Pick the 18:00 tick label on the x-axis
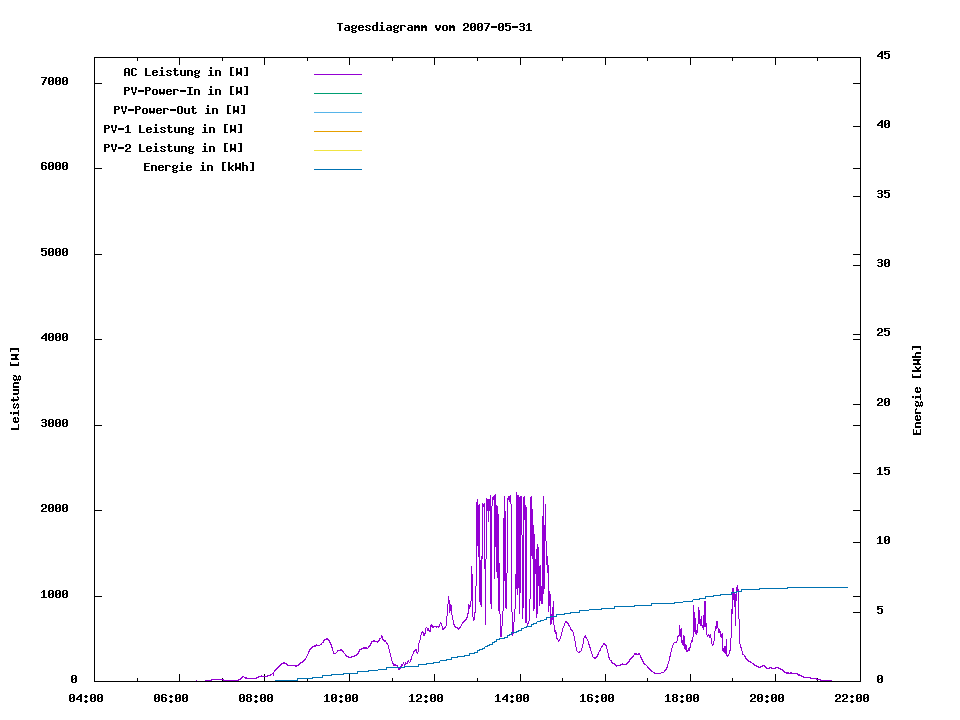 [x=682, y=699]
